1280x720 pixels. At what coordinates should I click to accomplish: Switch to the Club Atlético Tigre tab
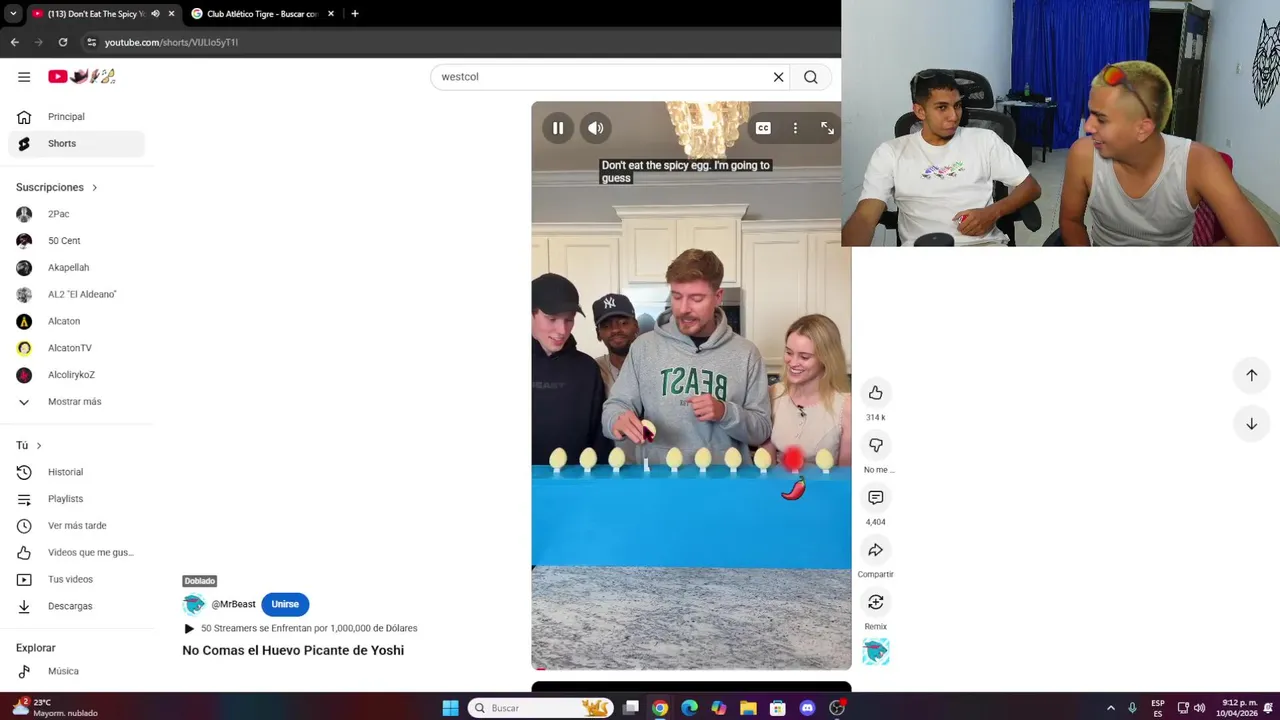pos(262,14)
